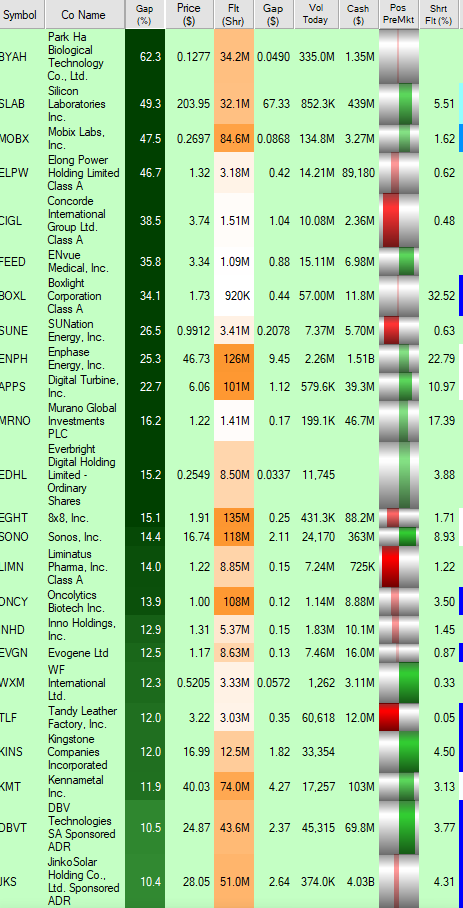Sort by the Gap (%) column header
Image resolution: width=463 pixels, height=908 pixels.
145,14
